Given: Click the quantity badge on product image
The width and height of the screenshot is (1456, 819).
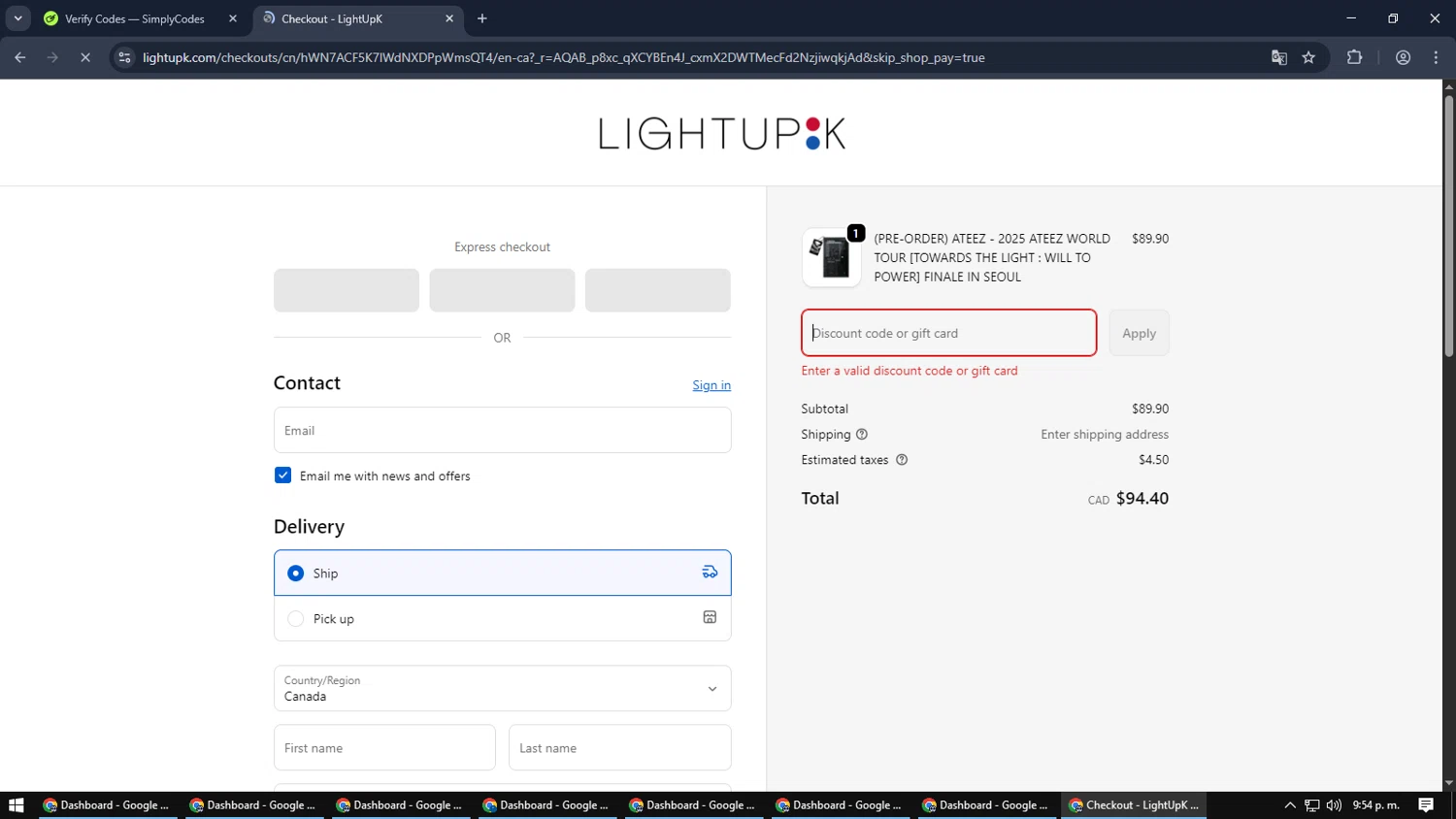Looking at the screenshot, I should [x=856, y=233].
